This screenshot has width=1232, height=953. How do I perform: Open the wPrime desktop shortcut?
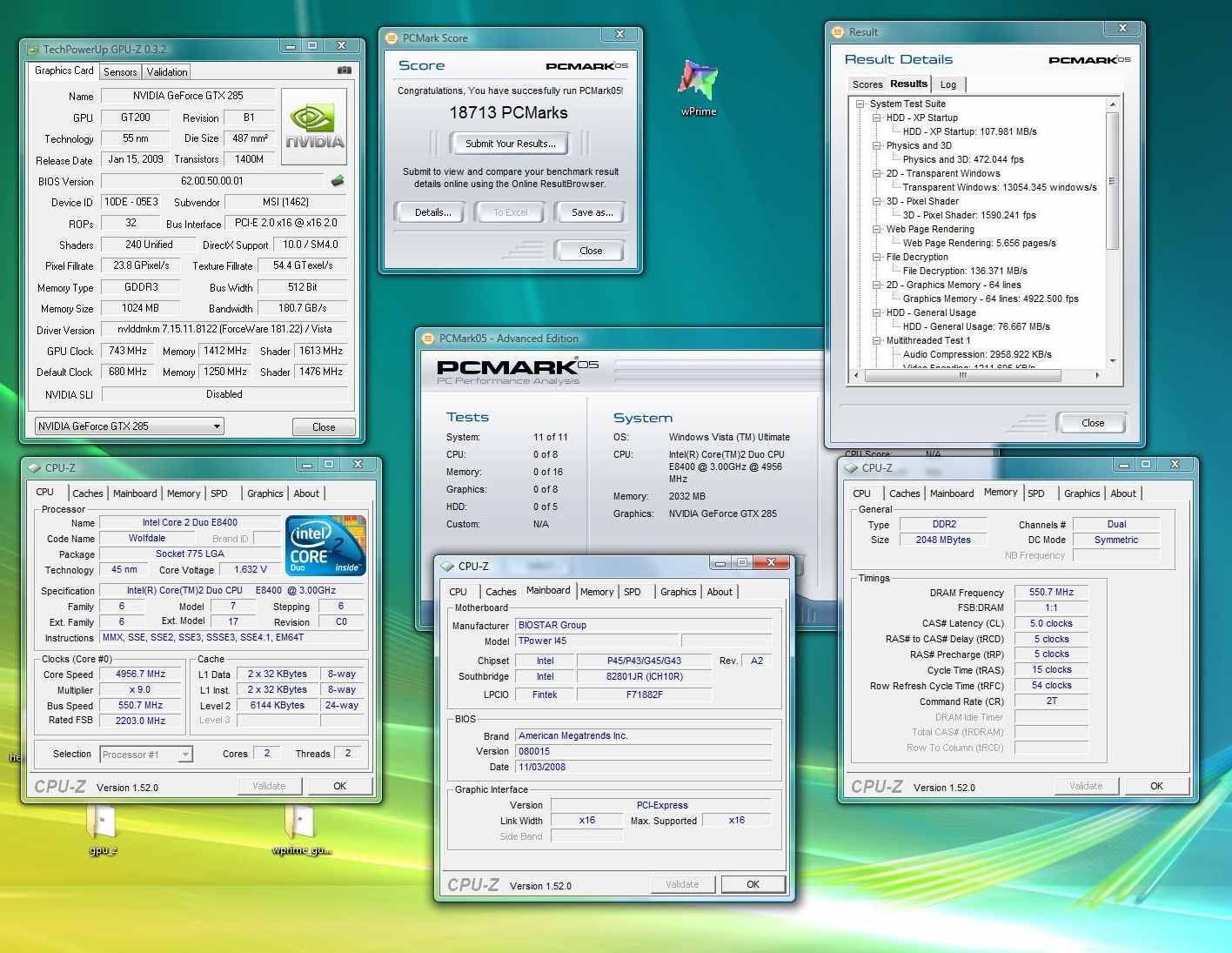tap(699, 87)
